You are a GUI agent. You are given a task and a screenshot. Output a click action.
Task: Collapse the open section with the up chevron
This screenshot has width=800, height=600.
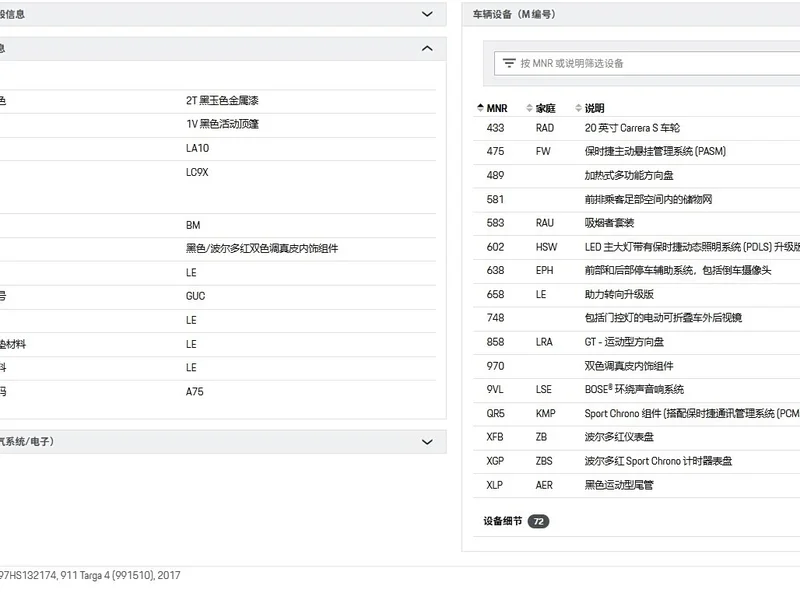coord(427,48)
